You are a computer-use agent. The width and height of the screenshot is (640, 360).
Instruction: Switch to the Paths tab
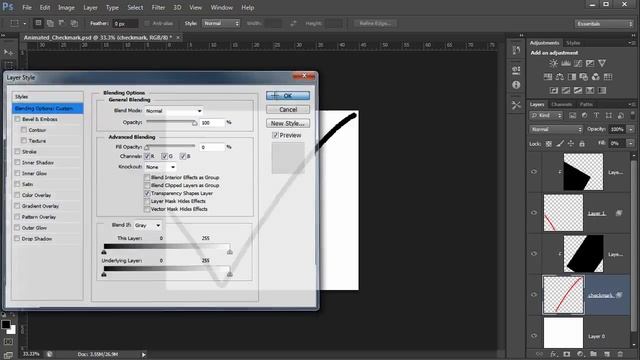(586, 104)
